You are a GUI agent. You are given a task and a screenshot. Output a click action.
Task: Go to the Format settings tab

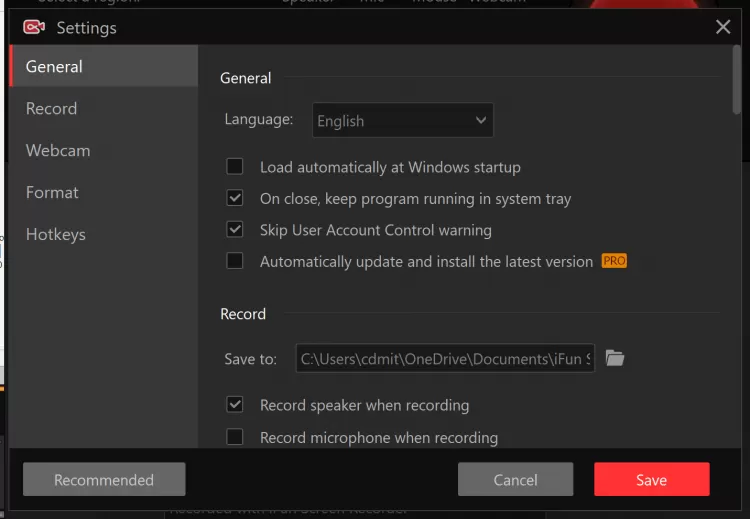(52, 193)
